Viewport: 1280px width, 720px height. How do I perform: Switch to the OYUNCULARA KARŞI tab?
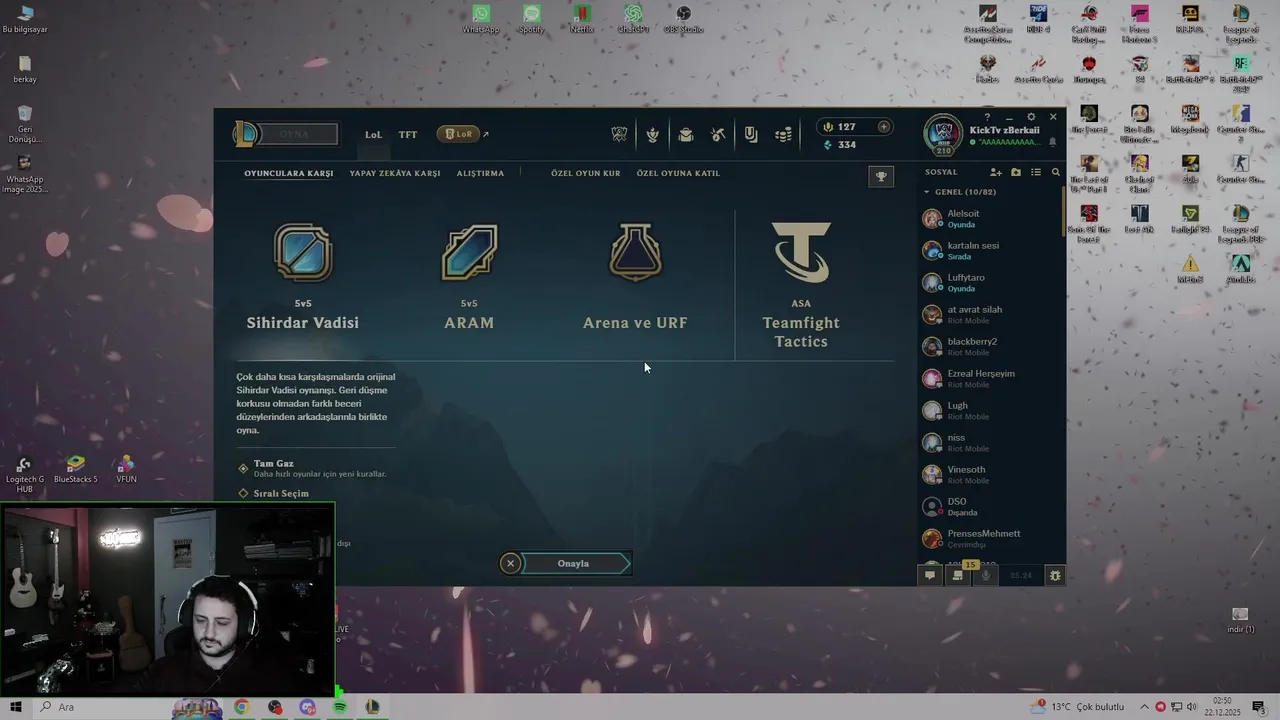[289, 173]
